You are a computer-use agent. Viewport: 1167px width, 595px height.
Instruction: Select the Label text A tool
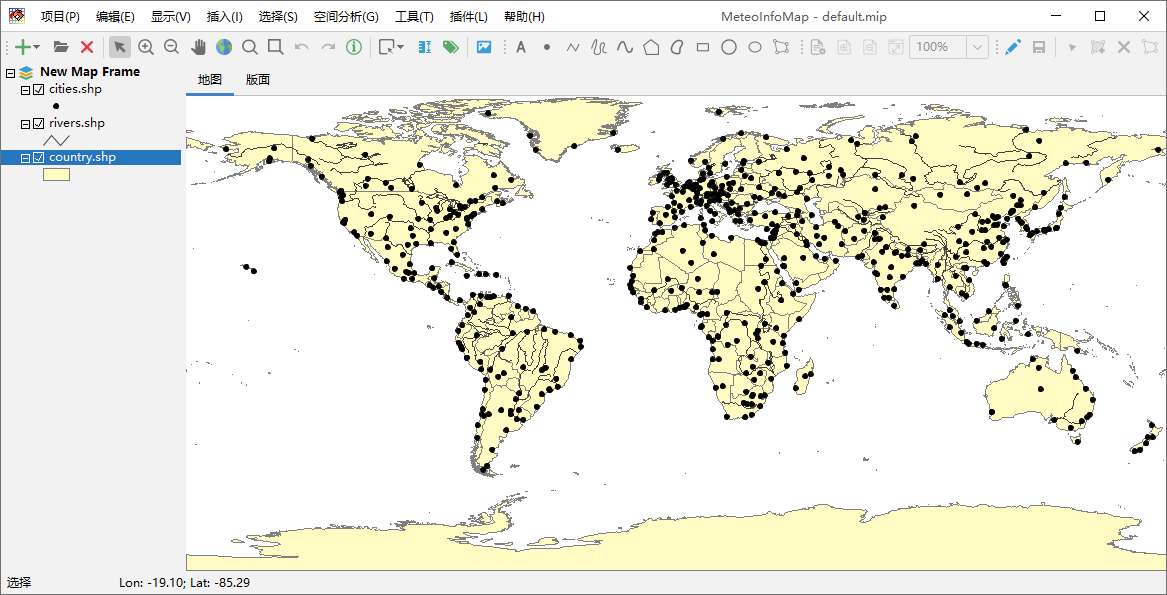pos(520,47)
